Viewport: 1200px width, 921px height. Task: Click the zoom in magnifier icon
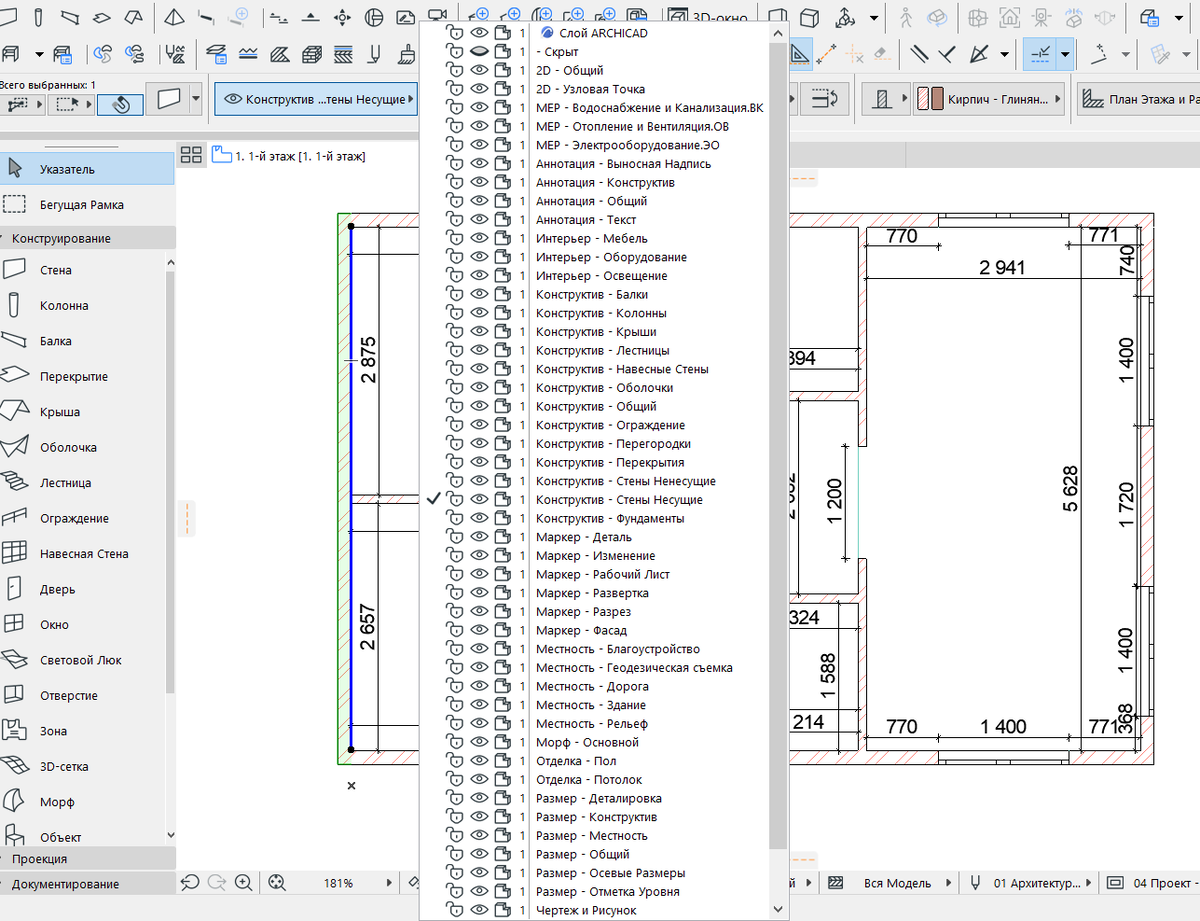243,883
